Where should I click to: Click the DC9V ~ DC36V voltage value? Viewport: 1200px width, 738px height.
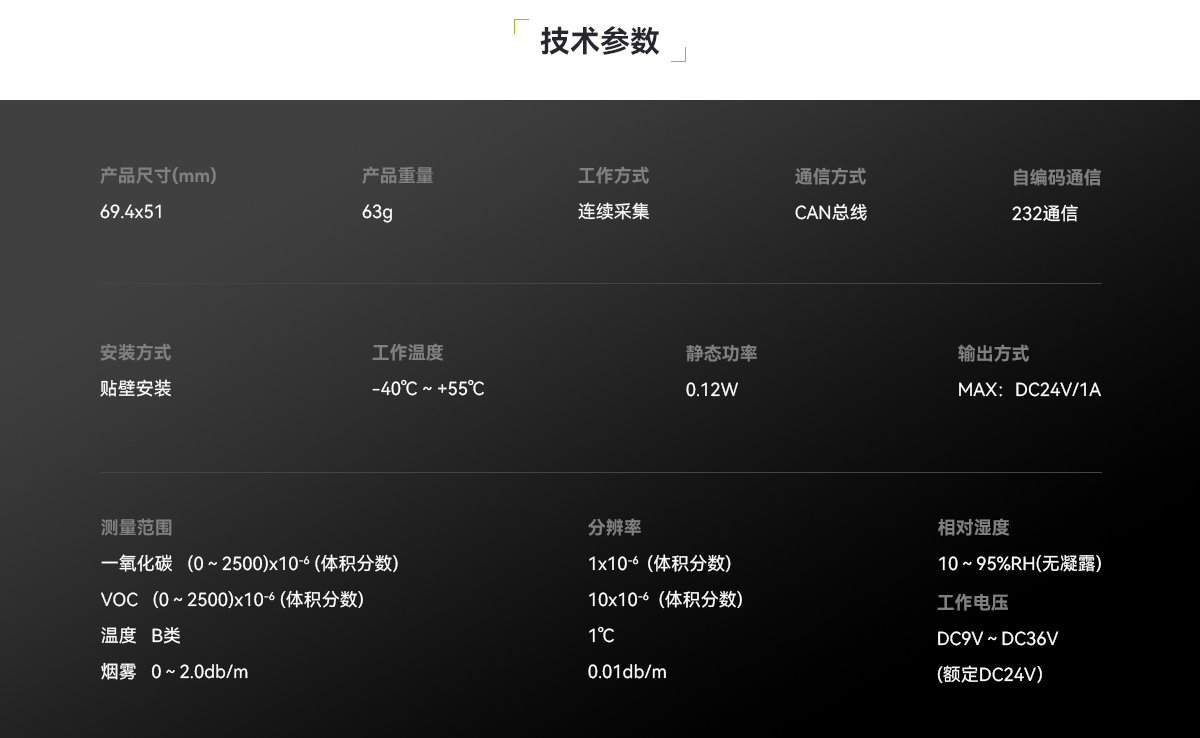point(997,639)
